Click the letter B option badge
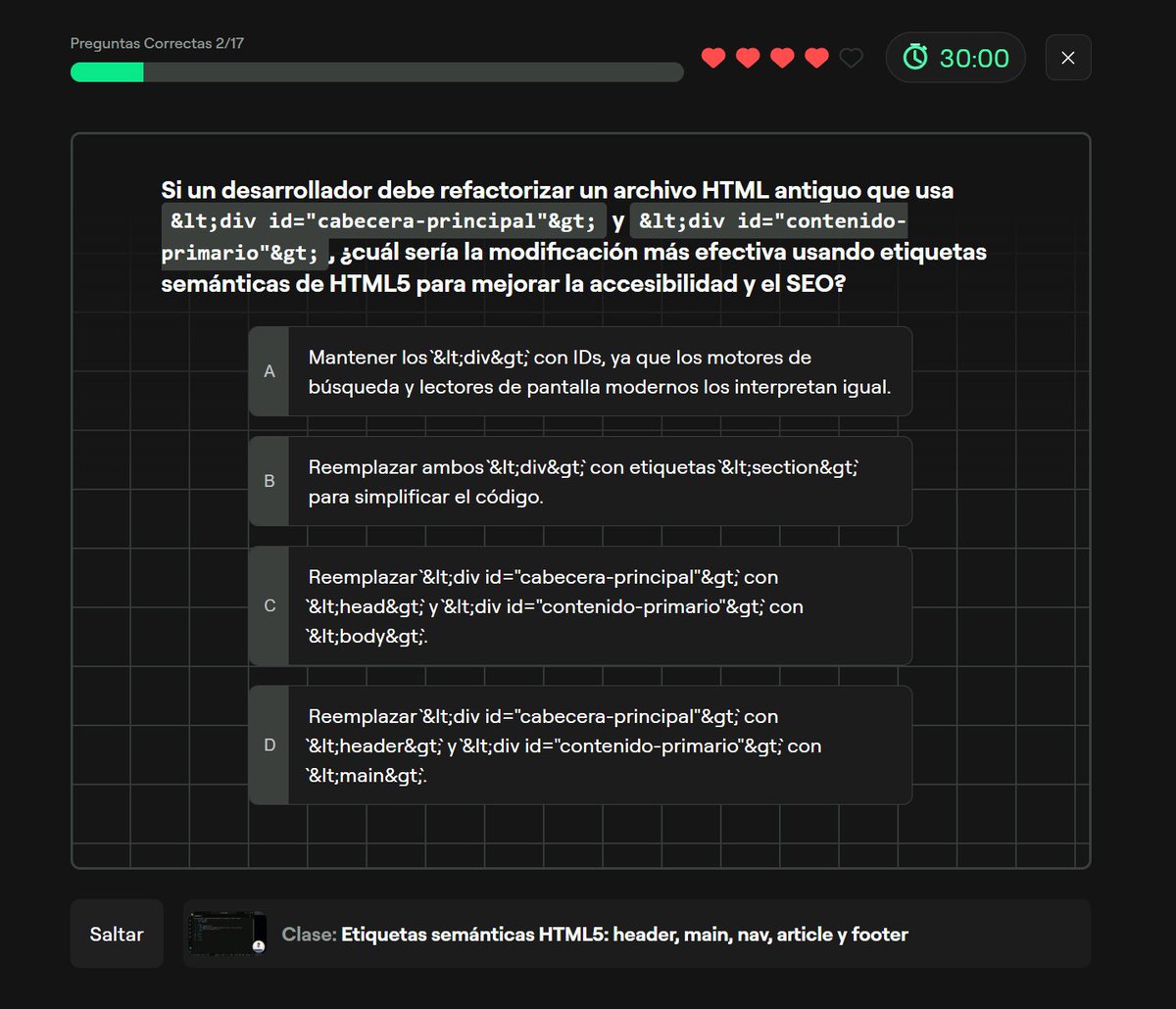Image resolution: width=1176 pixels, height=1009 pixels. [269, 481]
